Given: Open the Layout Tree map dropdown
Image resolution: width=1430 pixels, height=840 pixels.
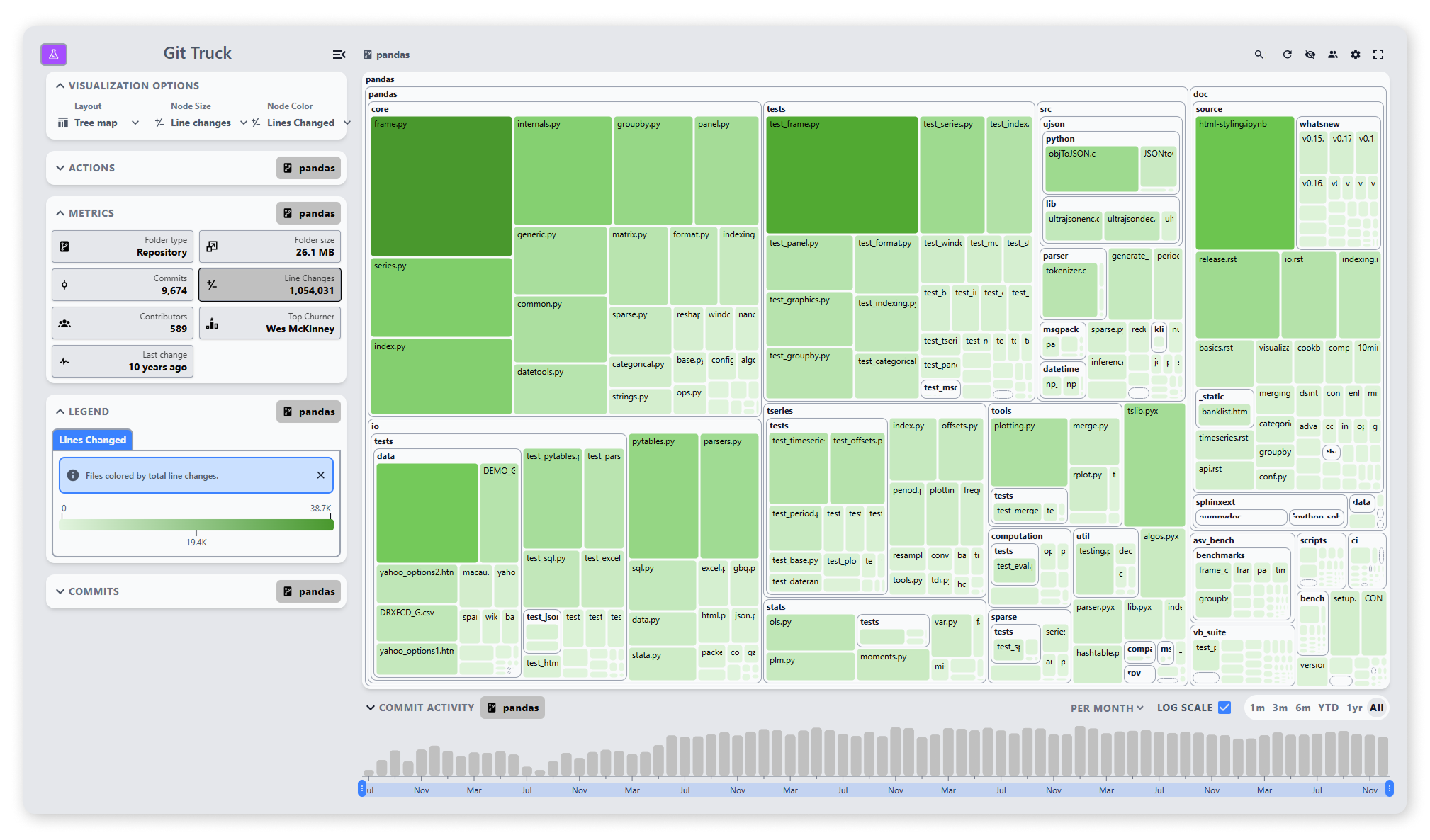Looking at the screenshot, I should [x=97, y=123].
